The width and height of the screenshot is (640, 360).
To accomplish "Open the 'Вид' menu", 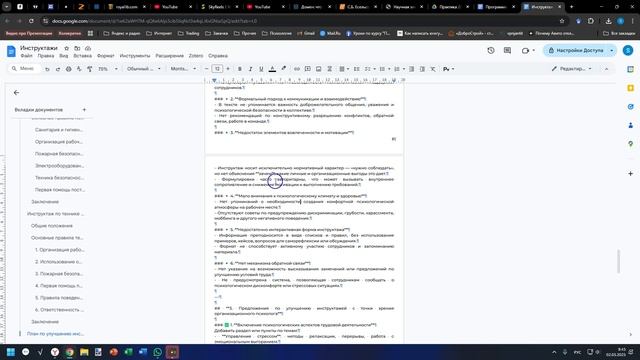I will click(64, 56).
